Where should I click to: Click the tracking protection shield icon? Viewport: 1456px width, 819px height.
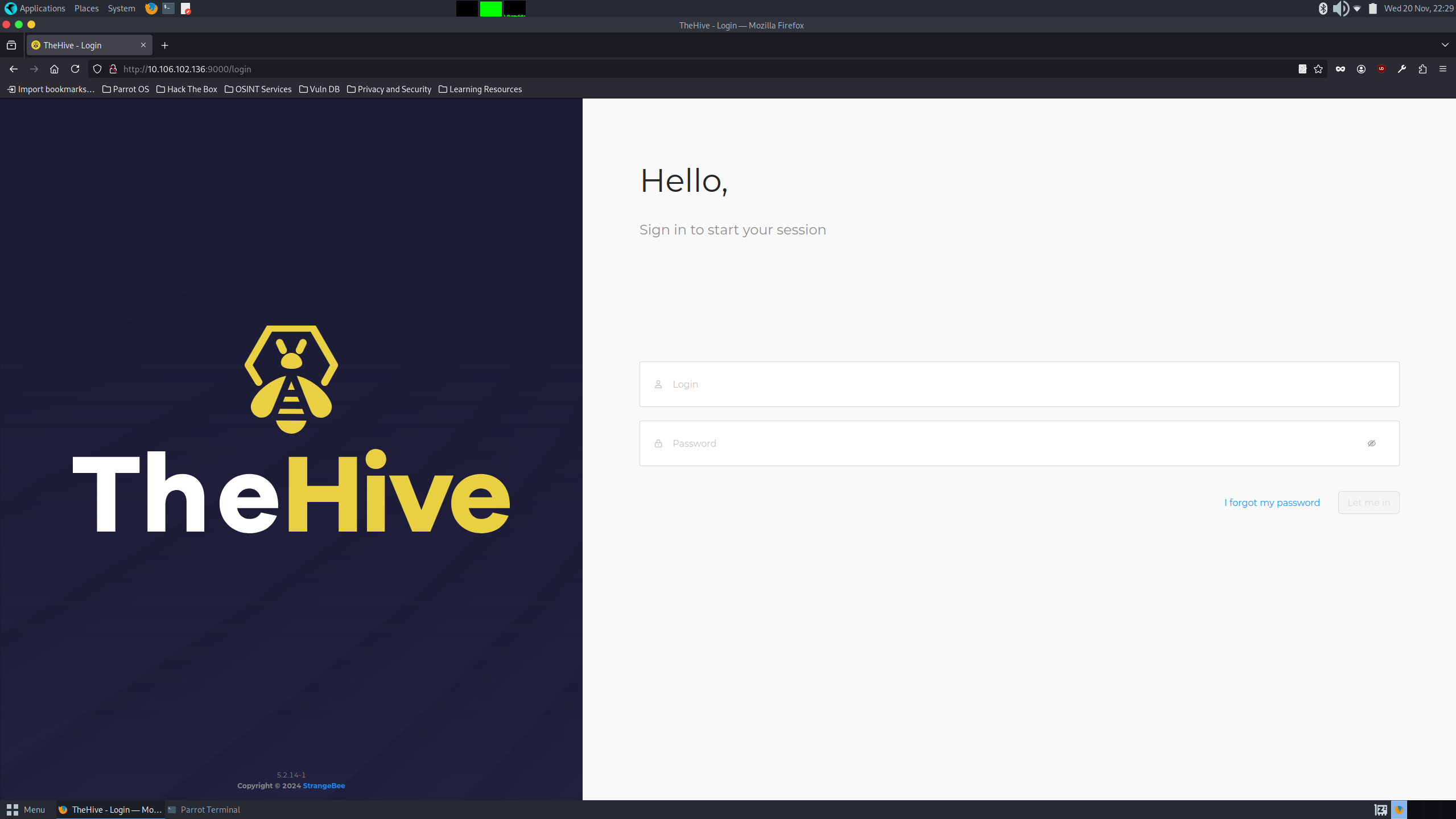point(97,69)
